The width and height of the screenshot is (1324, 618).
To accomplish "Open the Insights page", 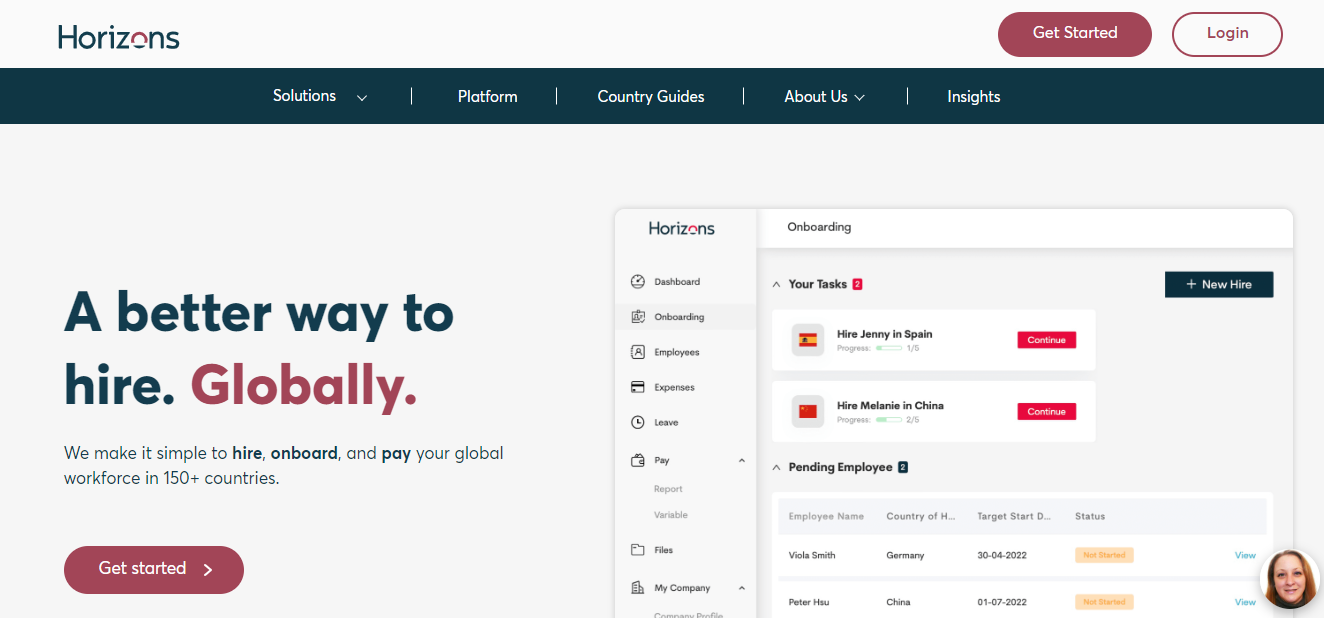I will point(974,96).
